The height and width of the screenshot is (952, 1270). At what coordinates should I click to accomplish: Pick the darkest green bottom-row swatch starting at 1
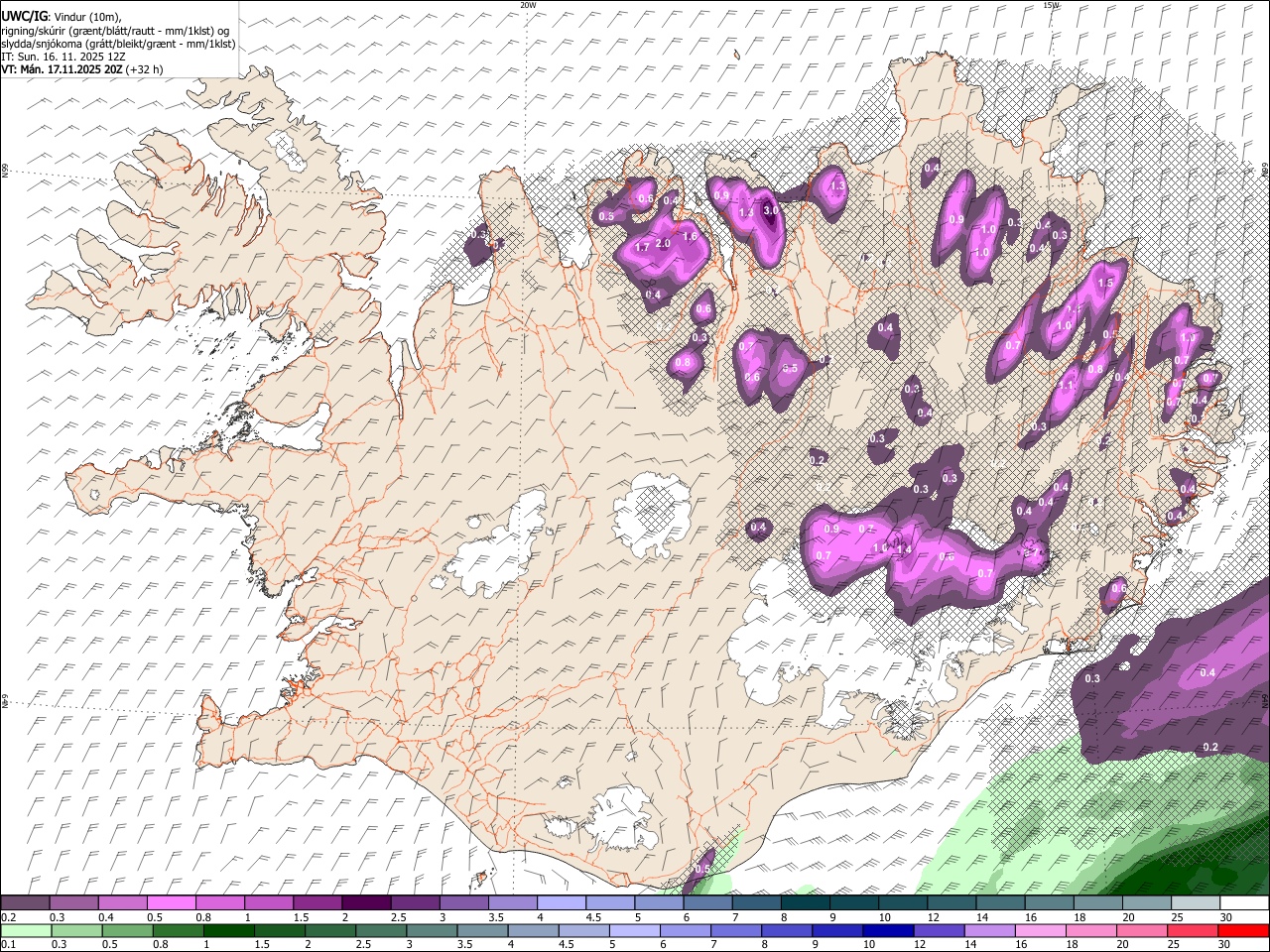(229, 931)
